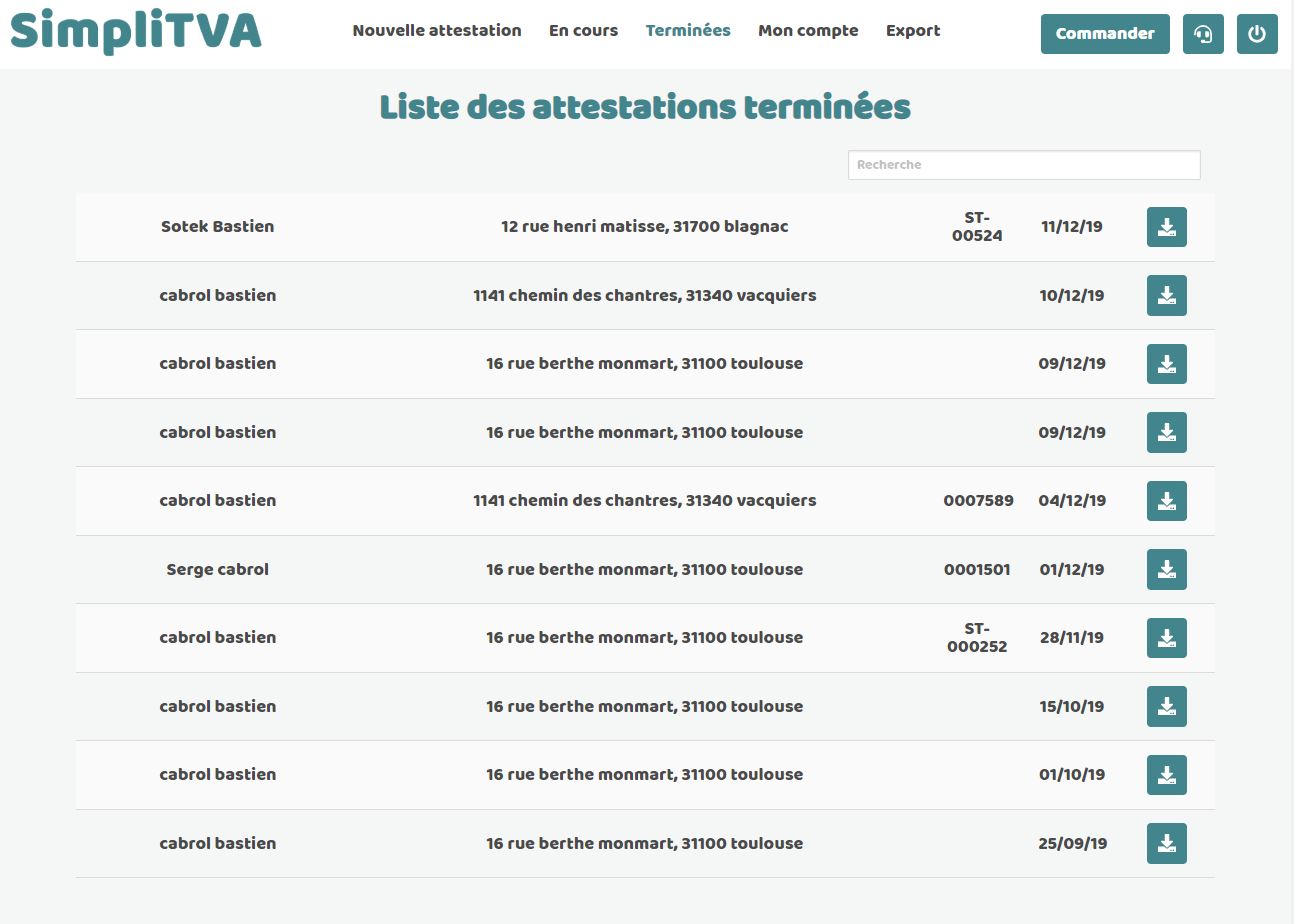Viewport: 1294px width, 924px height.
Task: Download the ST-000252 attestation
Action: [1166, 638]
